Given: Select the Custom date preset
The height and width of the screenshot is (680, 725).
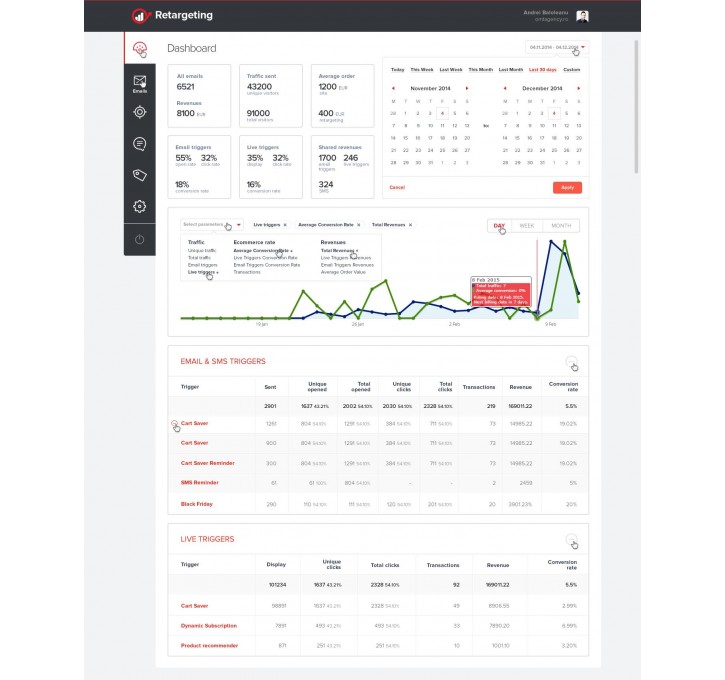Looking at the screenshot, I should point(571,70).
